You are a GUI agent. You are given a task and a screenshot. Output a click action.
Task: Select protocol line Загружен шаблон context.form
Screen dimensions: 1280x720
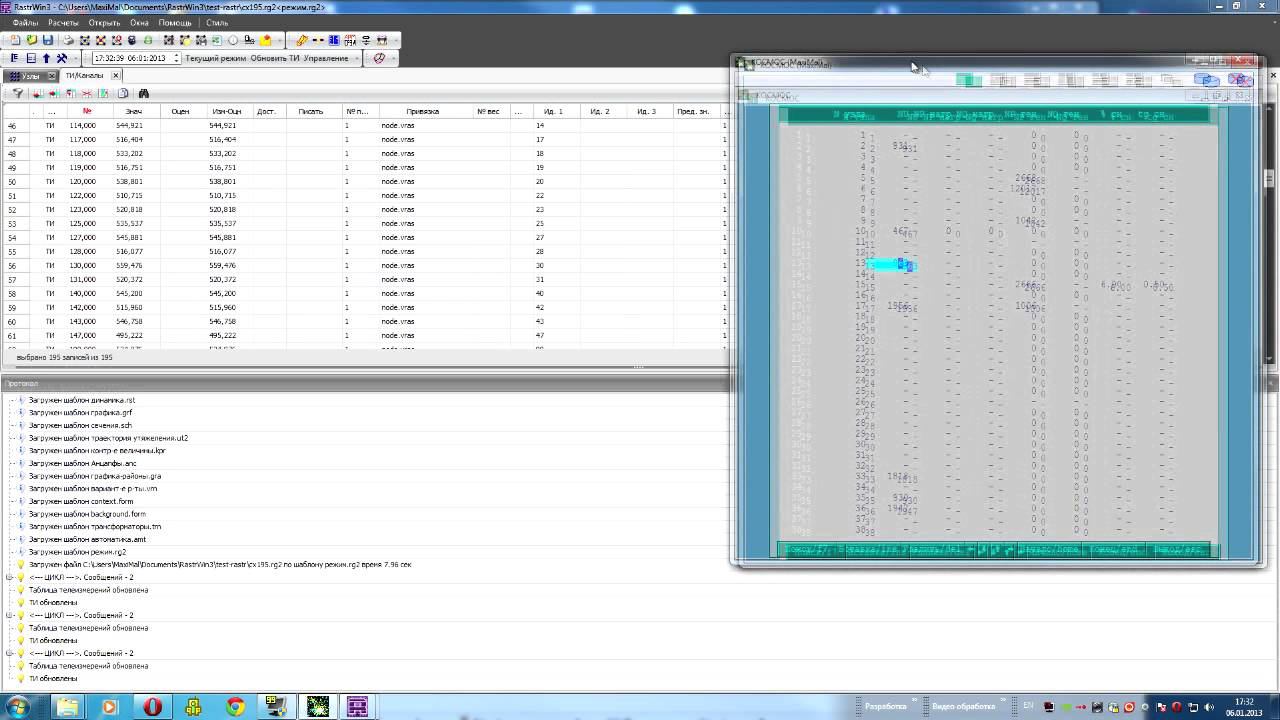81,501
